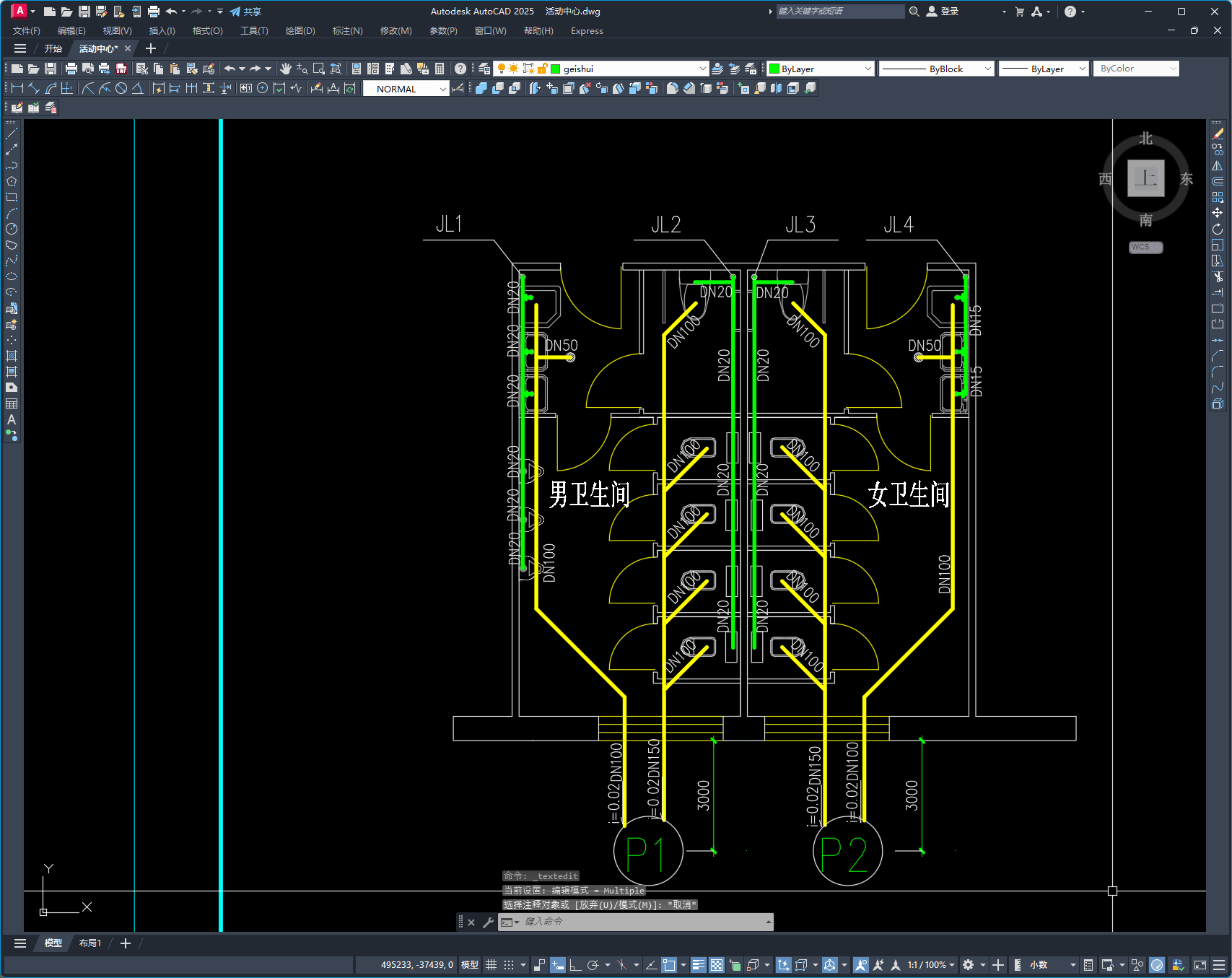Click the DWF publish icon
The width and height of the screenshot is (1232, 978).
(121, 69)
